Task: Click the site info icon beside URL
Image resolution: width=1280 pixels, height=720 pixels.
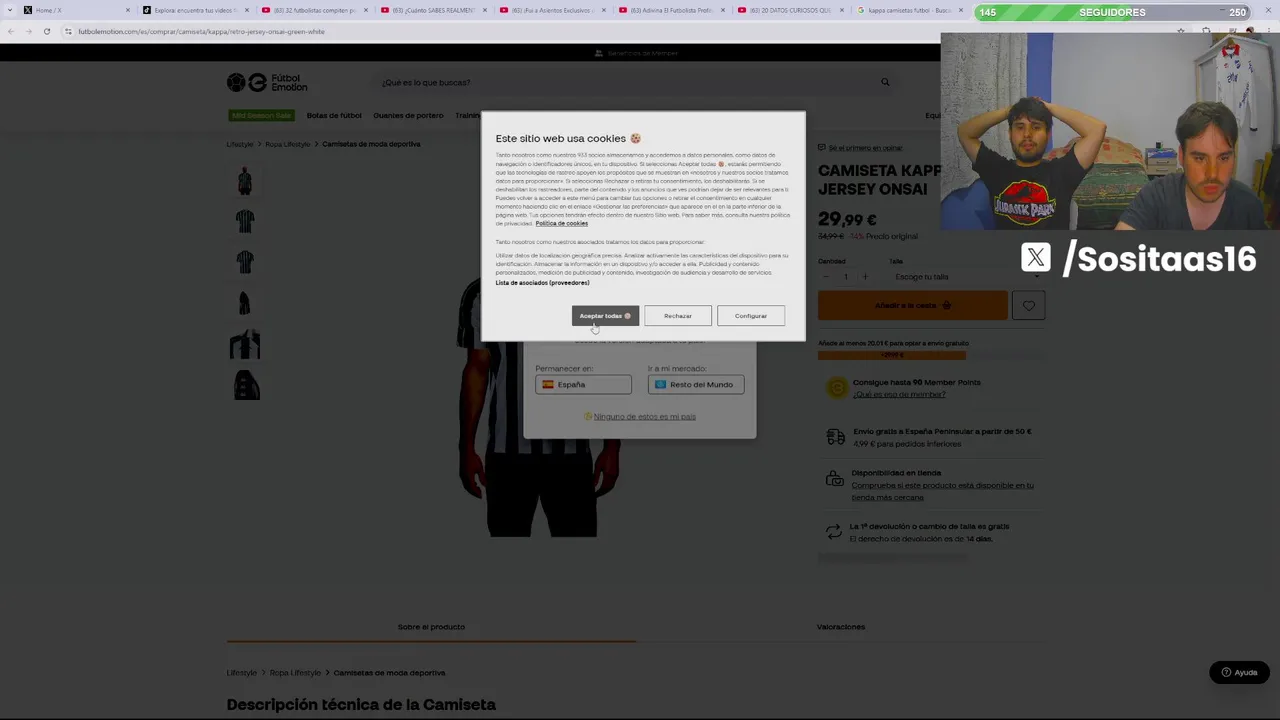Action: (69, 31)
